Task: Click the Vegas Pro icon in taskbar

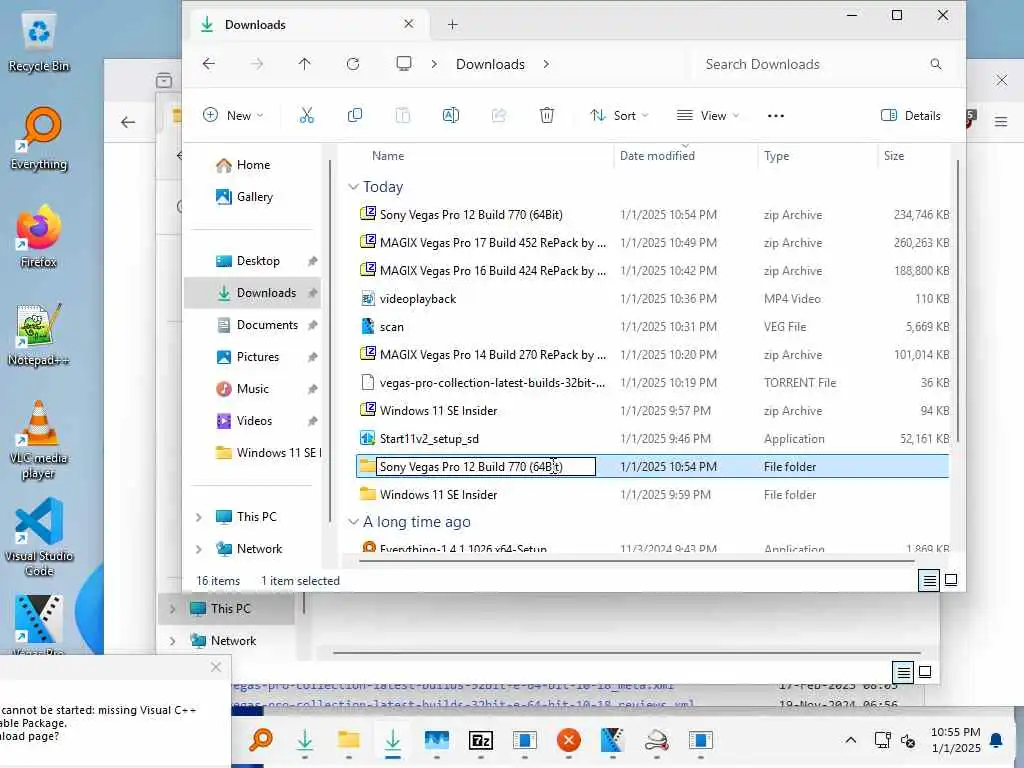Action: coord(612,741)
